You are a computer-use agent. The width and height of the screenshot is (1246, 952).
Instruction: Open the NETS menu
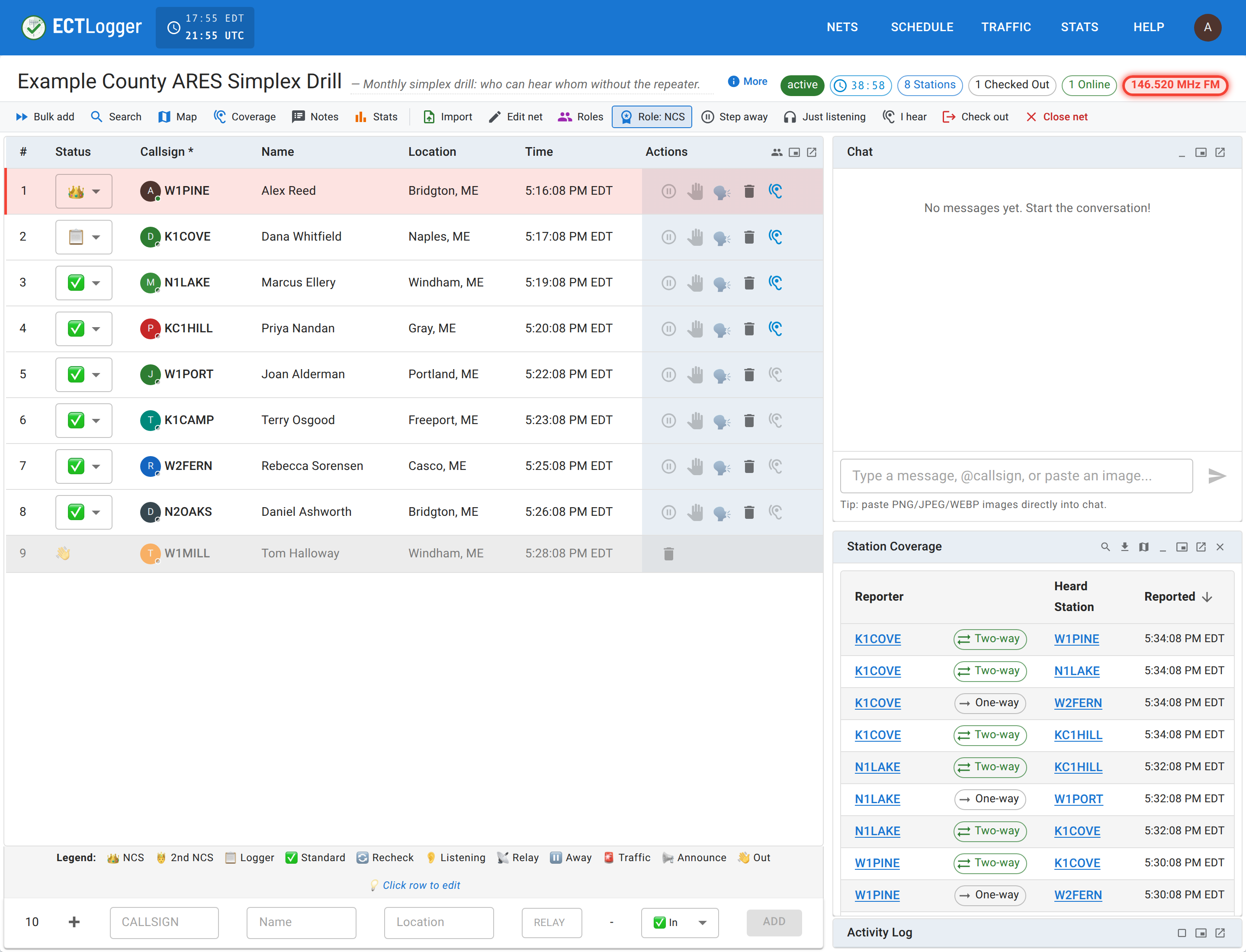point(841,27)
